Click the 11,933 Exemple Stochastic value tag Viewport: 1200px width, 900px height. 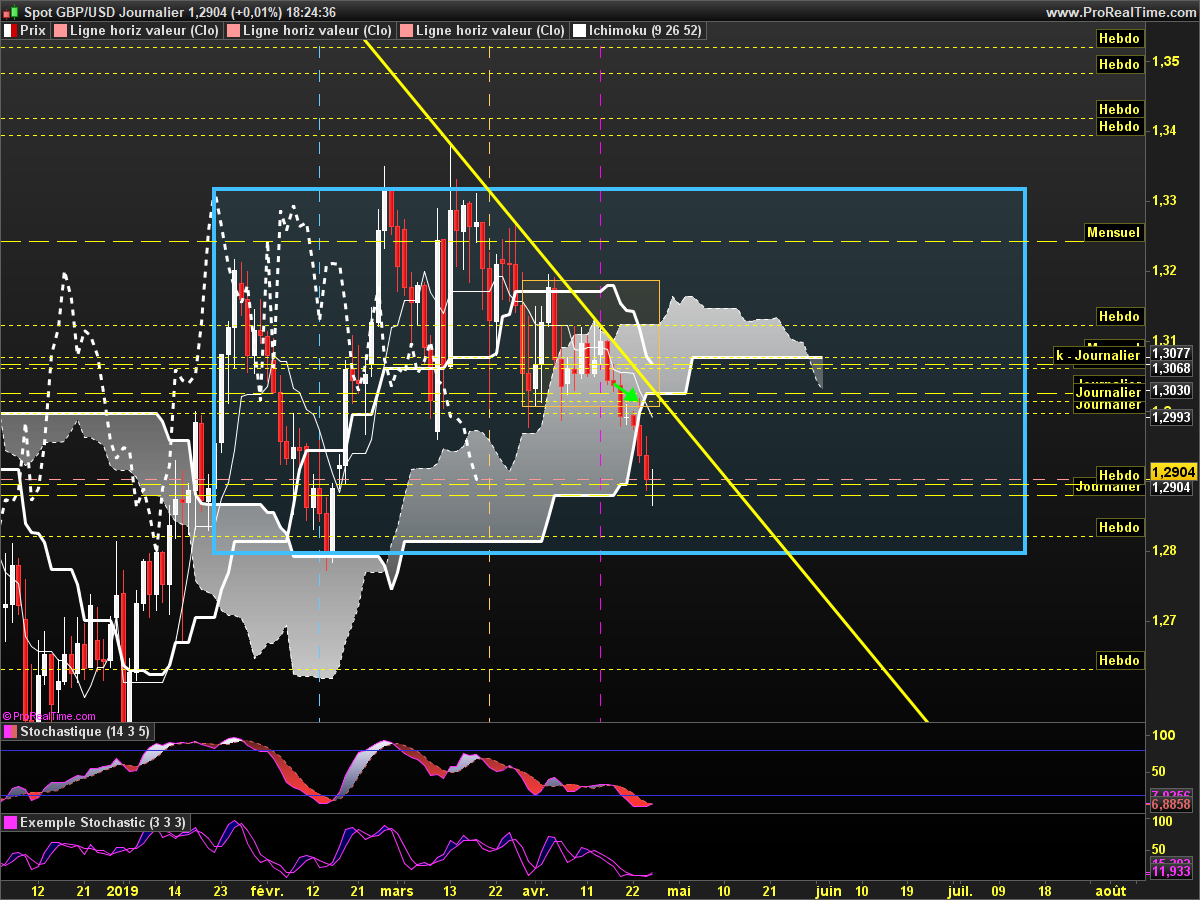[x=1171, y=871]
